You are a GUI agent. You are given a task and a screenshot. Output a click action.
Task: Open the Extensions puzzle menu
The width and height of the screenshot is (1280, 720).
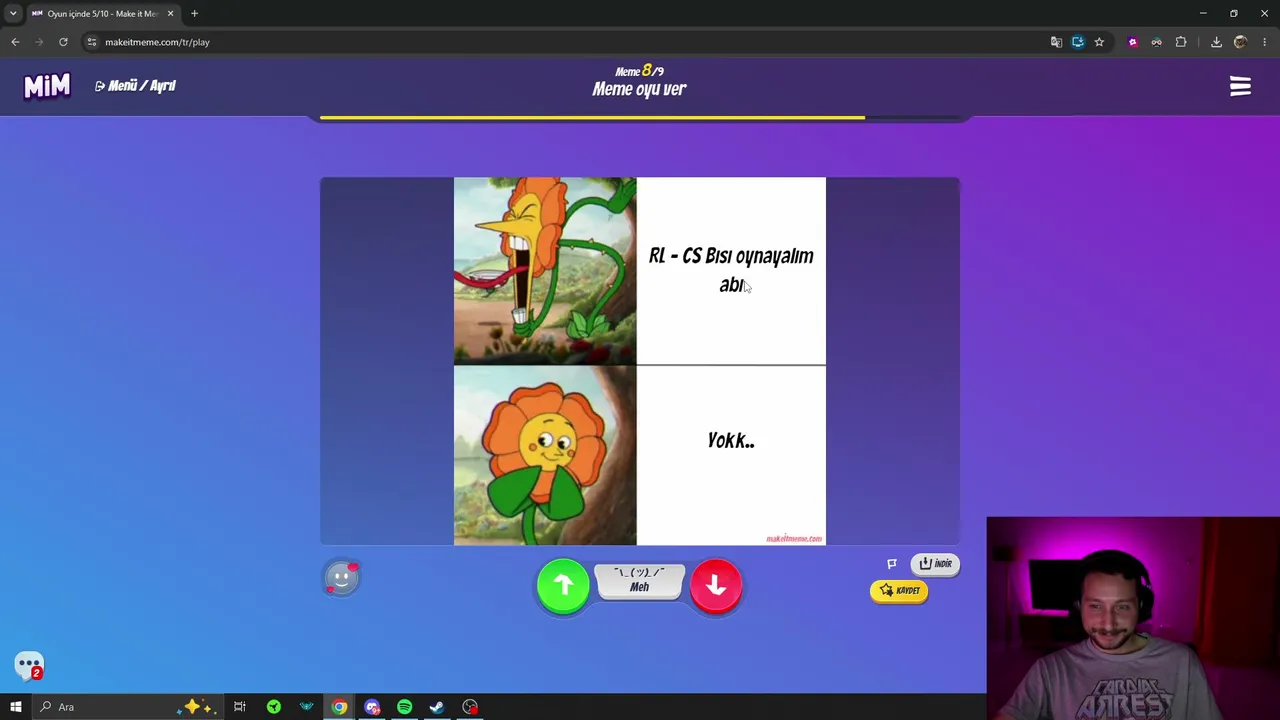pos(1181,42)
